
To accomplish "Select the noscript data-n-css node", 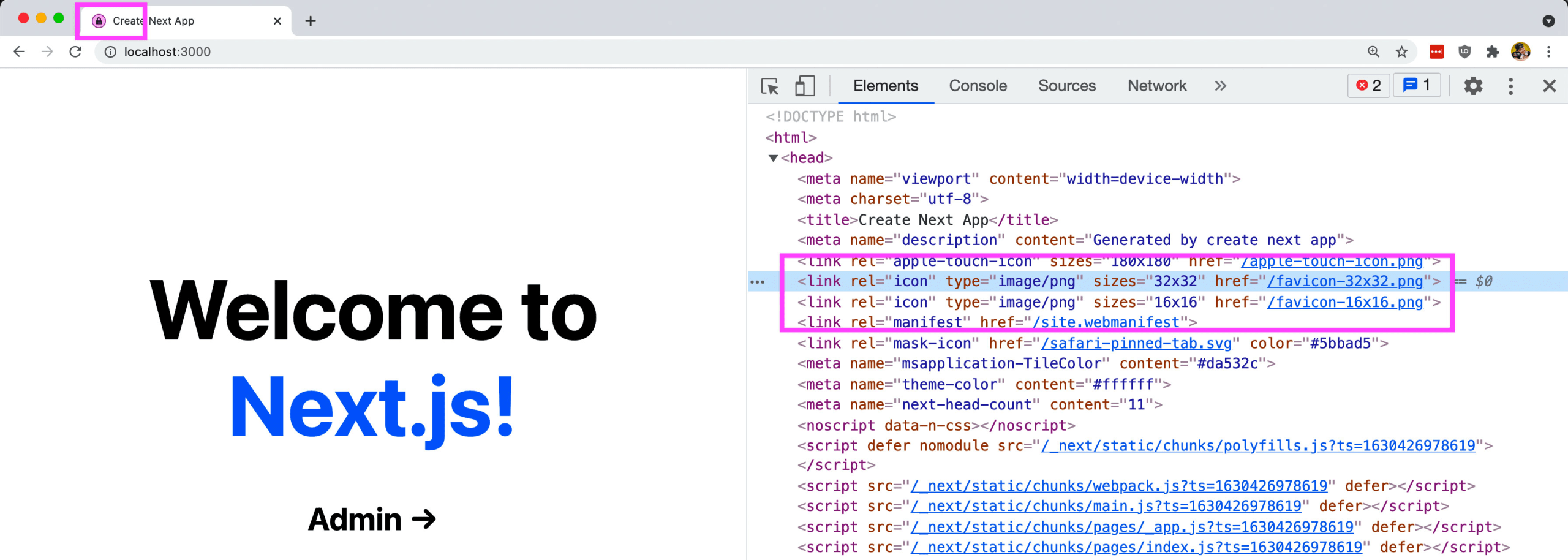I will coord(936,426).
